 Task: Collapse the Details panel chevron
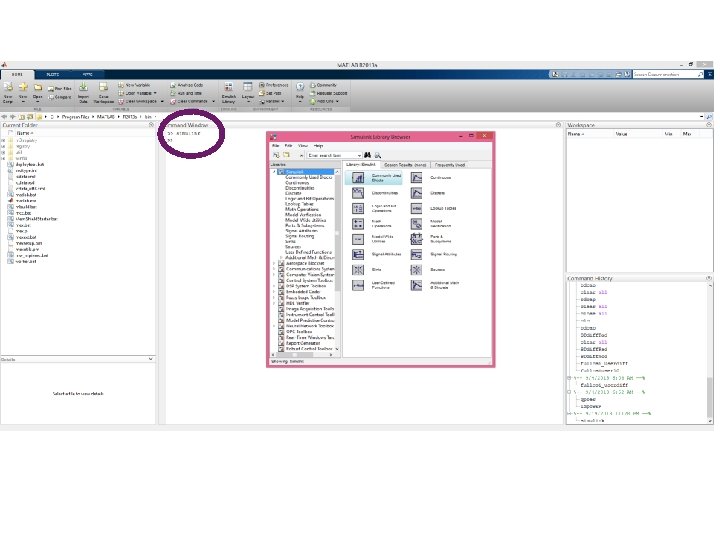(x=151, y=359)
